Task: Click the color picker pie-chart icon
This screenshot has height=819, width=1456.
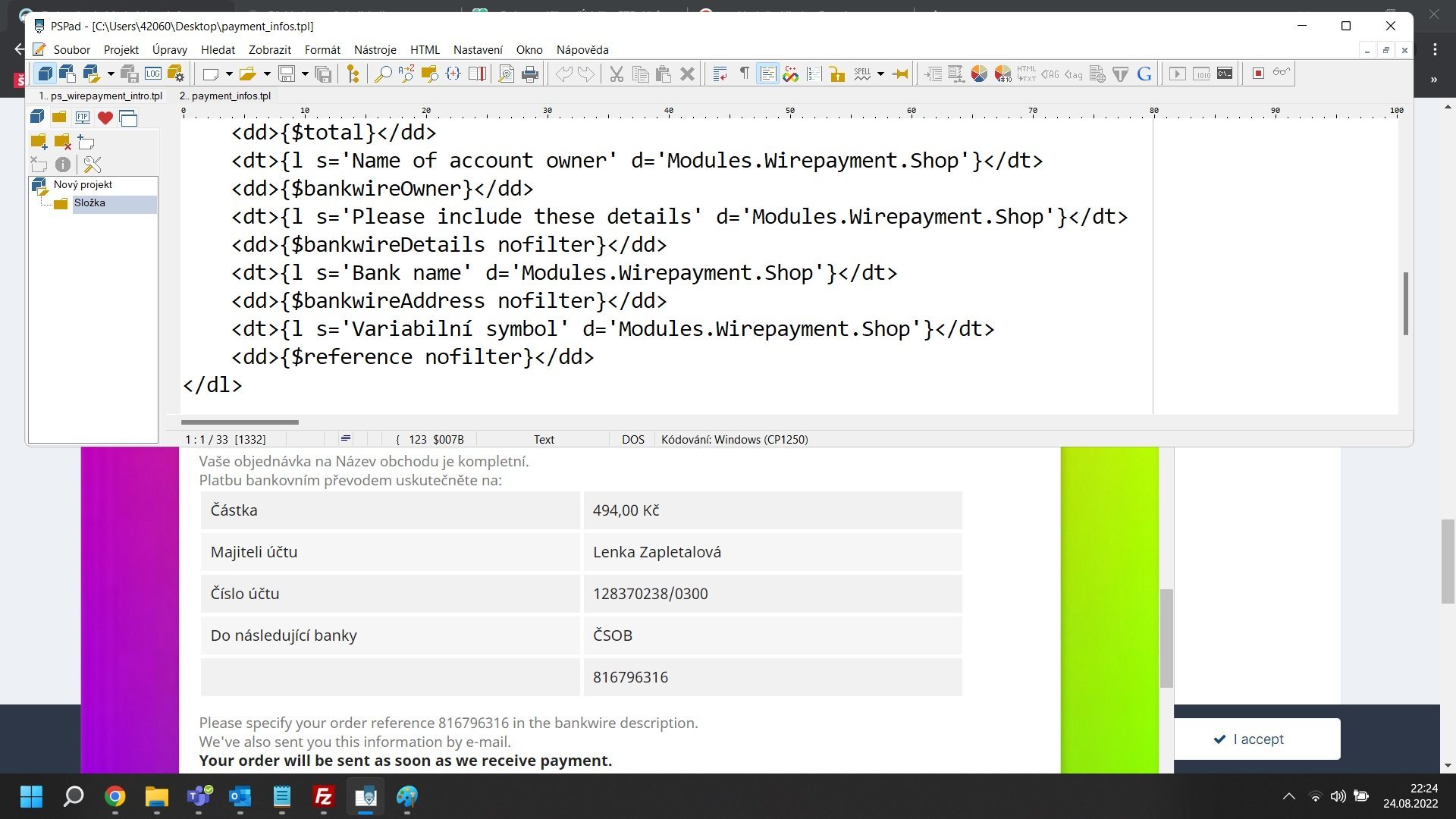Action: click(979, 74)
